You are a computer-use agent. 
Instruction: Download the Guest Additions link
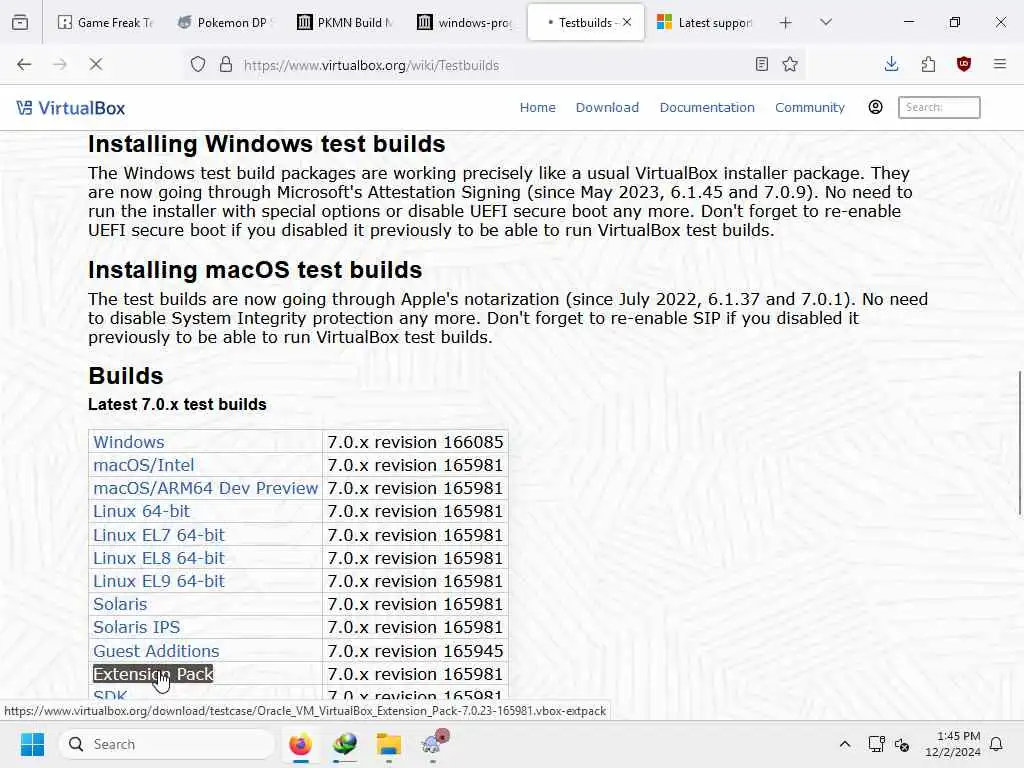point(156,651)
